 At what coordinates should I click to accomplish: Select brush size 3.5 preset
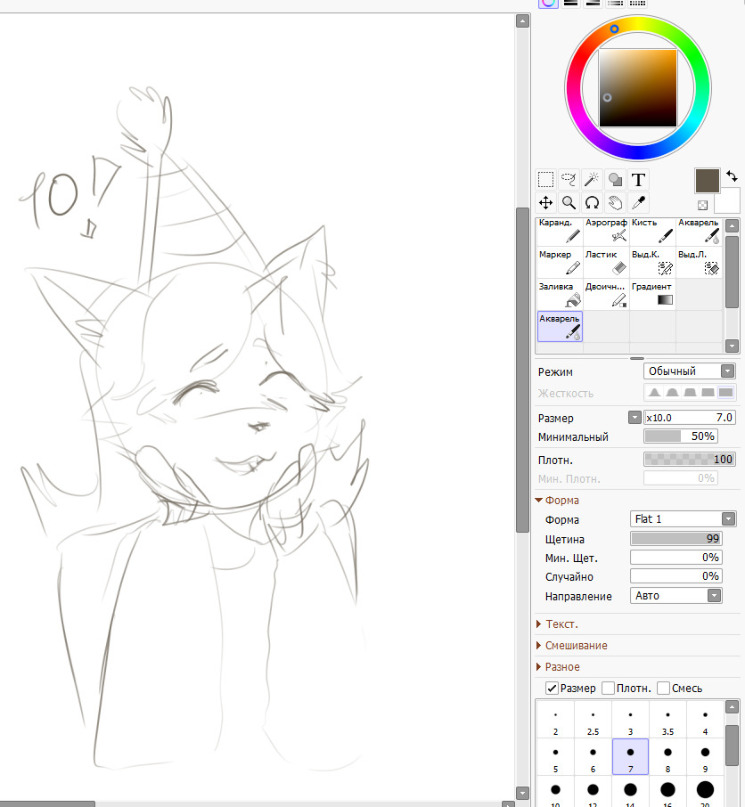pyautogui.click(x=667, y=722)
